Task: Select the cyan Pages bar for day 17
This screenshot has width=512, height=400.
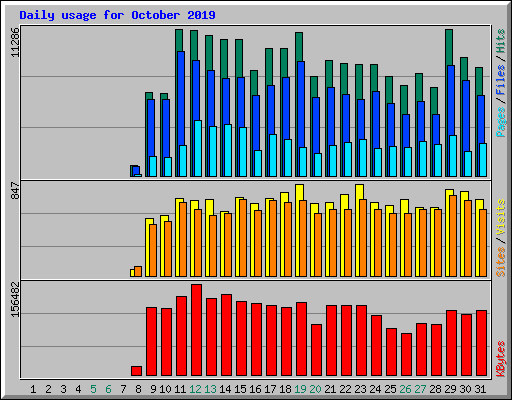Action: point(273,156)
